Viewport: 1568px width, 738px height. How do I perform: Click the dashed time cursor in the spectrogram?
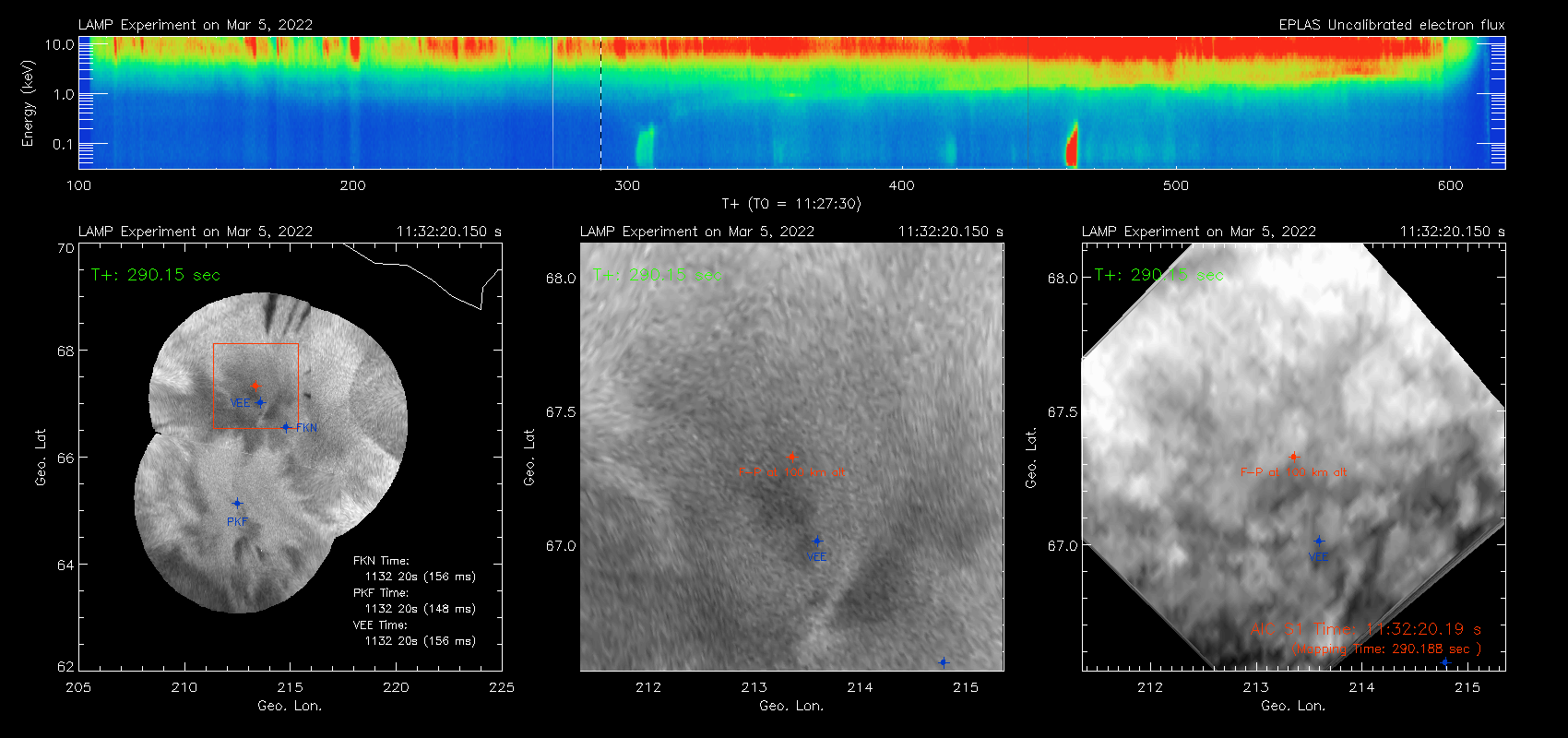point(600,102)
